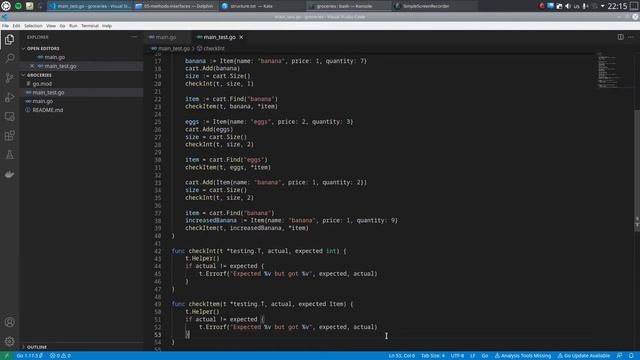Click the feedback icon in status bar
Viewport: 640px width, 360px height.
pyautogui.click(x=620, y=356)
